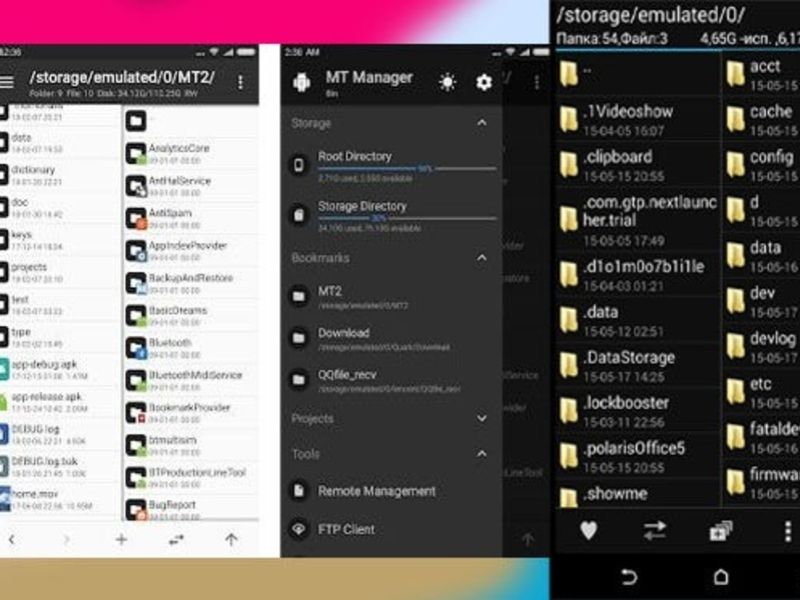Viewport: 800px width, 600px height.
Task: Open Bluetooth entry
Action: (x=192, y=347)
